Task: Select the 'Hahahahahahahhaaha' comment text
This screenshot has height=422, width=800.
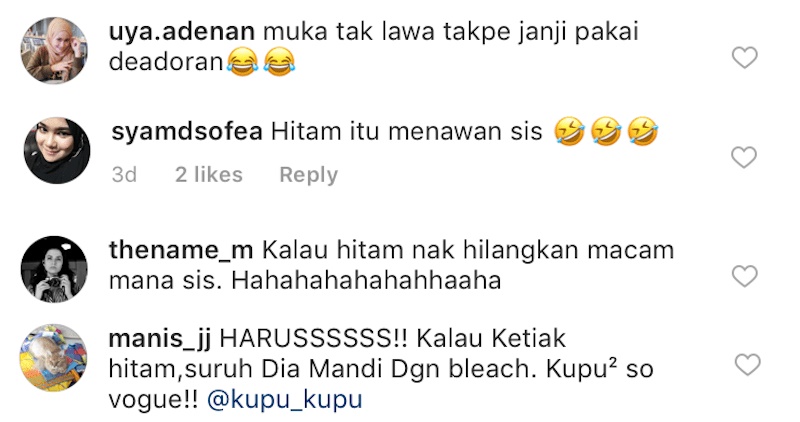Action: (366, 280)
